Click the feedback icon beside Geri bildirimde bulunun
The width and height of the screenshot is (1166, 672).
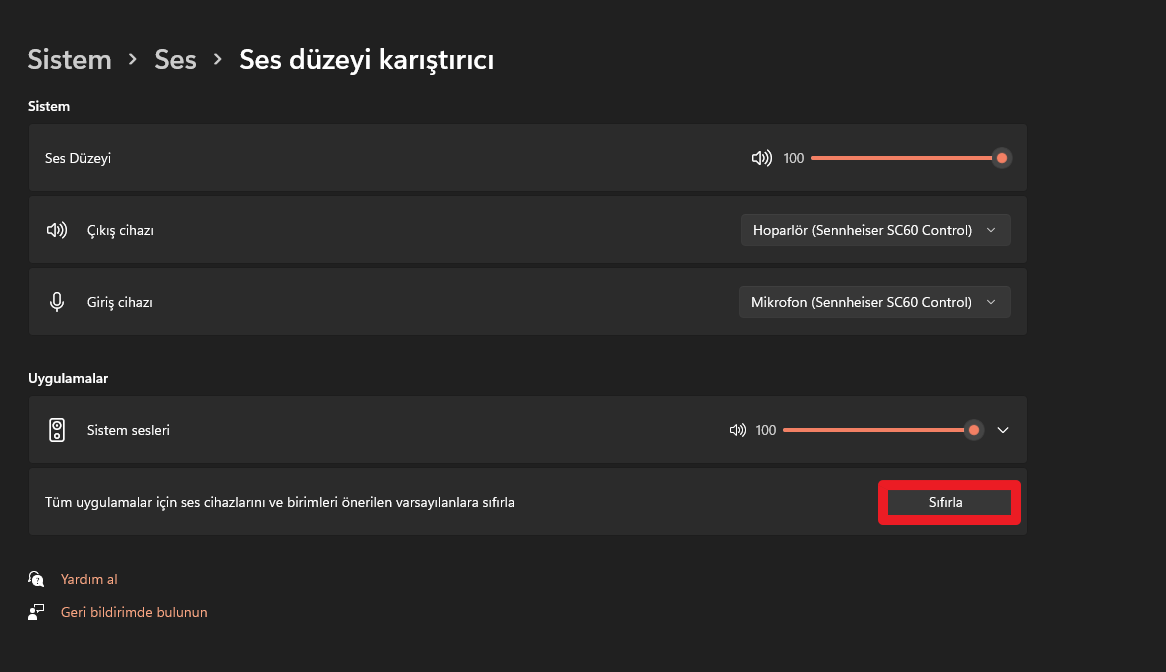[36, 613]
